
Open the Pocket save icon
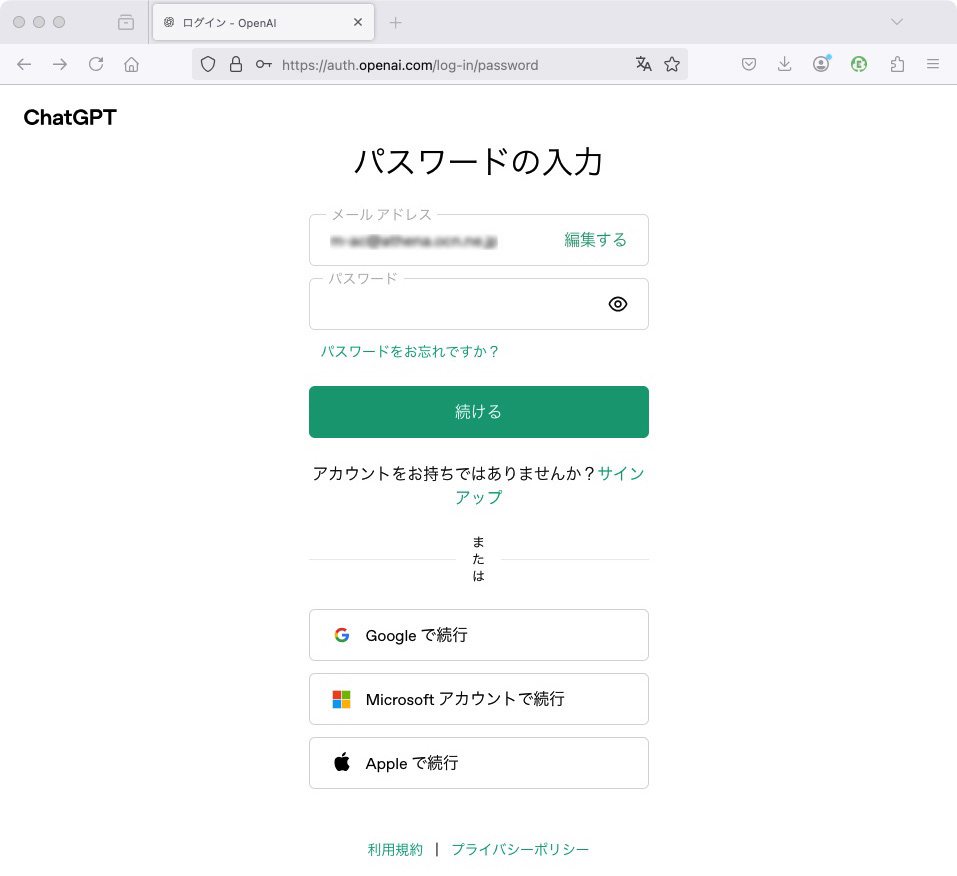click(748, 64)
